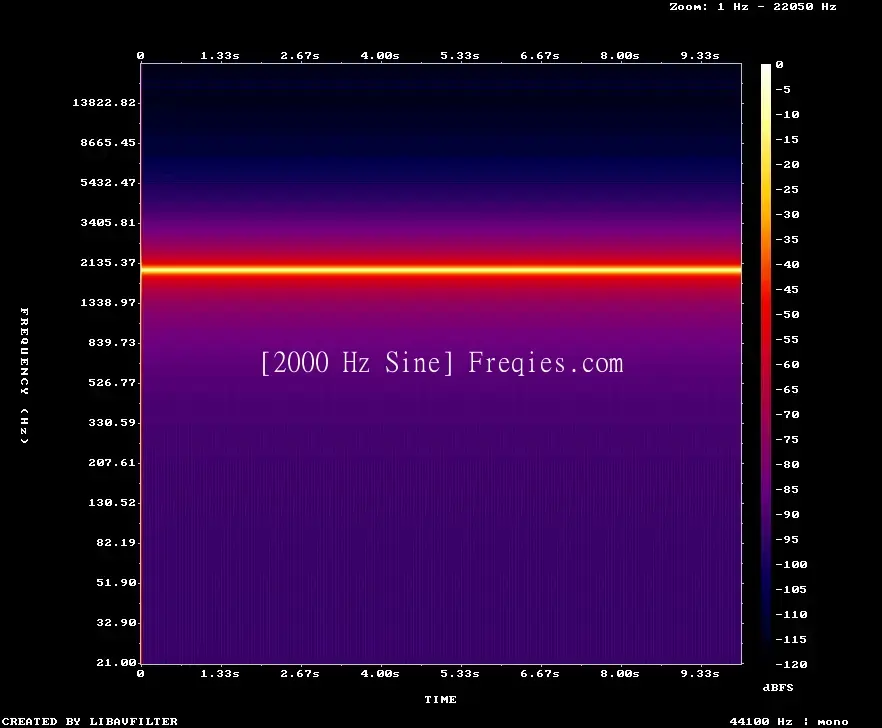
Task: Select the 4.00s label on upper time axis
Action: [x=380, y=56]
